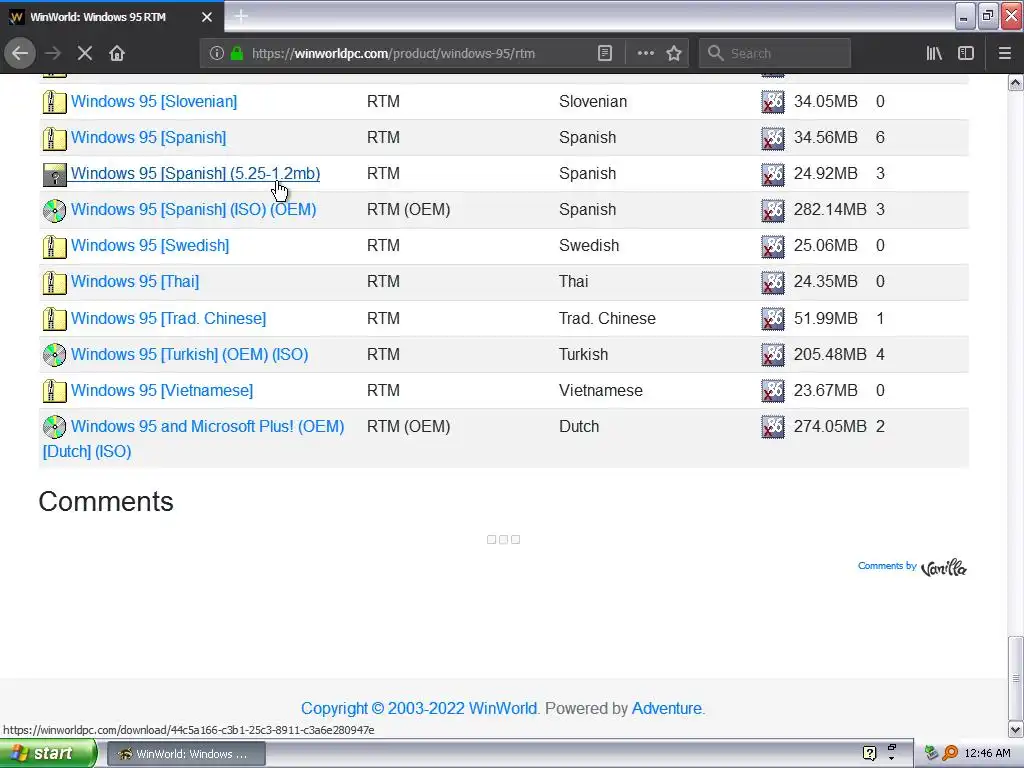Select the Trad. Chinese language cell

(607, 318)
